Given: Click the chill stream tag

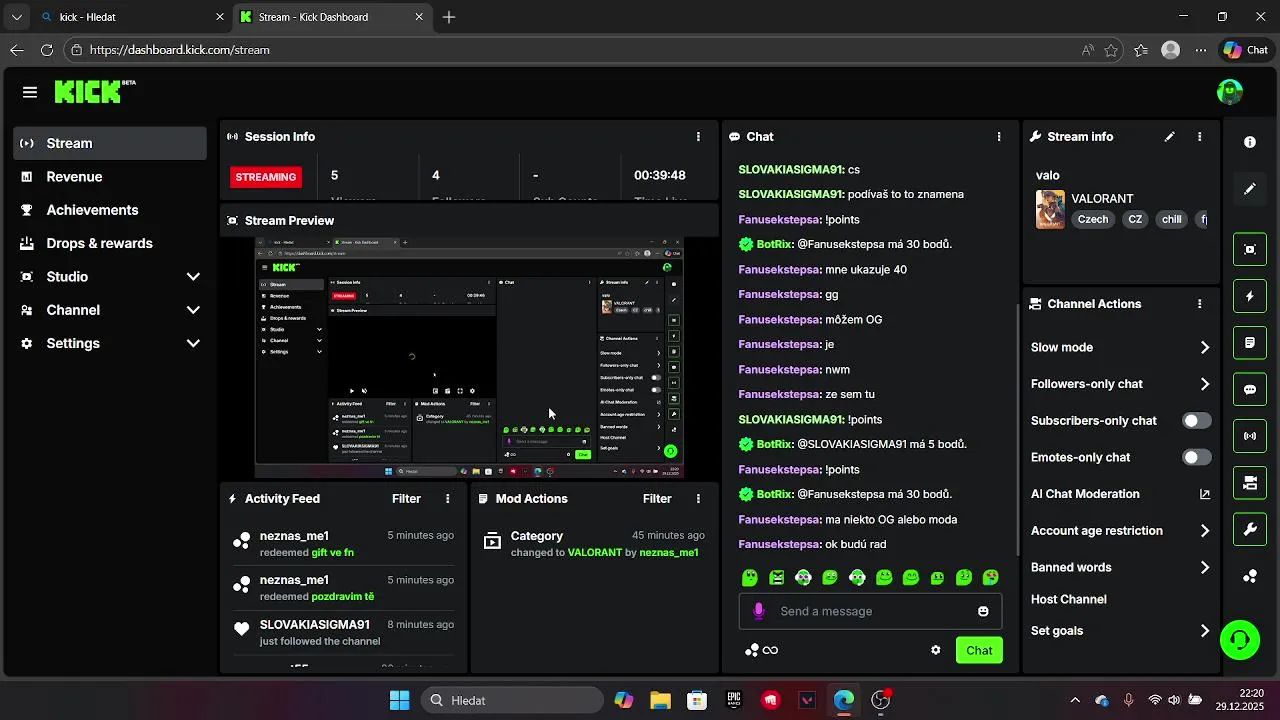Looking at the screenshot, I should (x=1171, y=219).
